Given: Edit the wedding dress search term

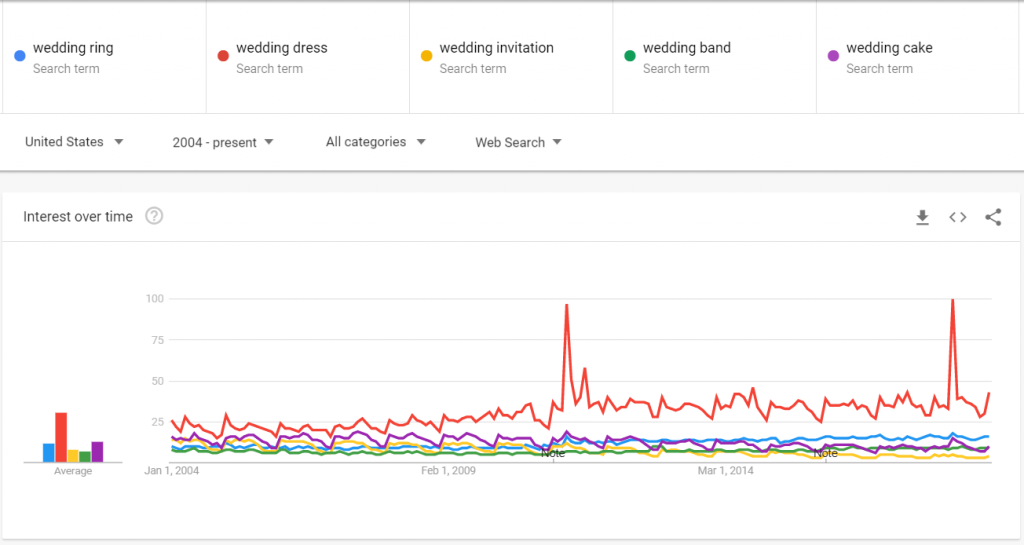Looking at the screenshot, I should click(282, 48).
